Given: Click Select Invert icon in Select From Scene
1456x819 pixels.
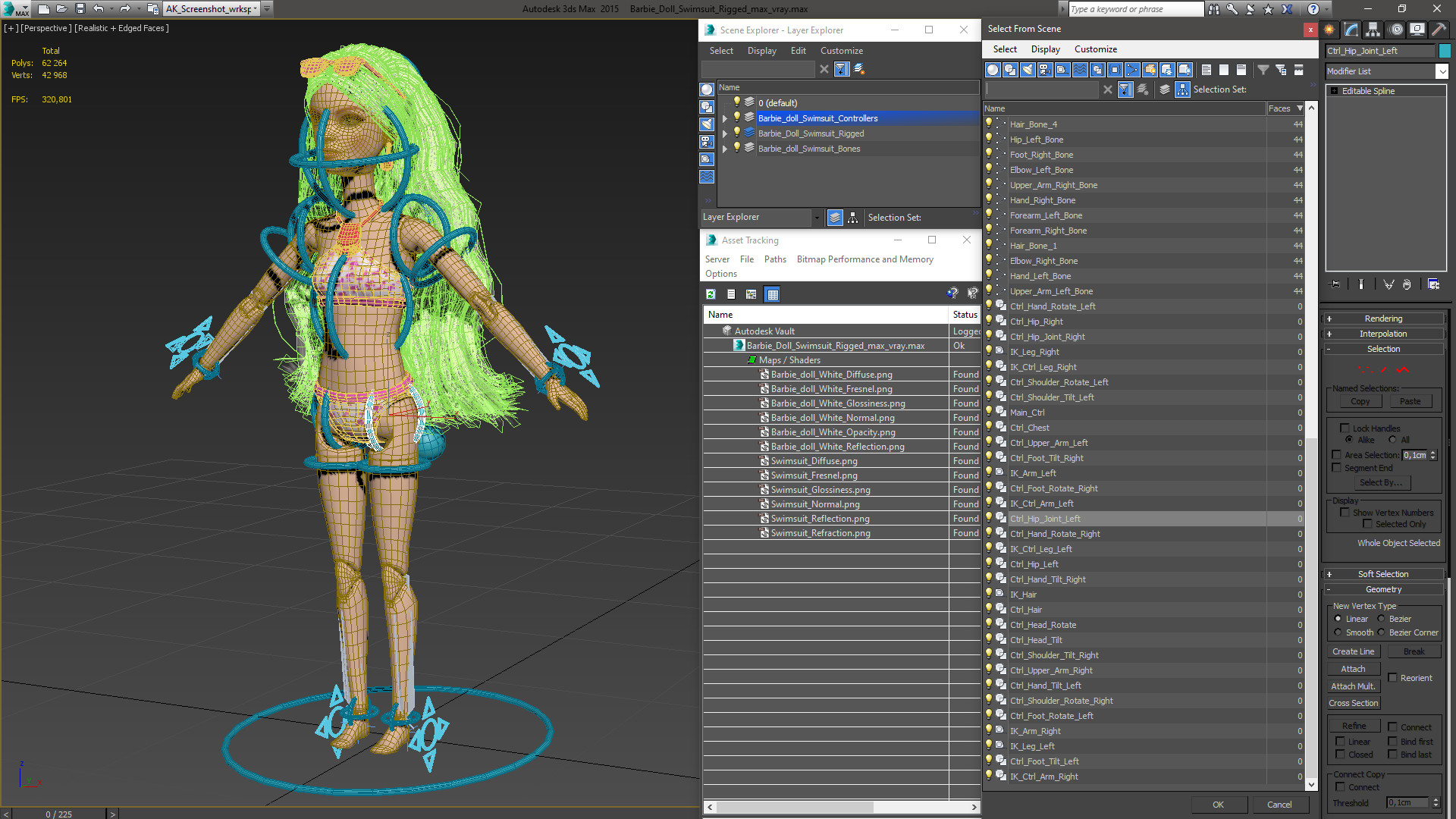Looking at the screenshot, I should [x=1241, y=70].
